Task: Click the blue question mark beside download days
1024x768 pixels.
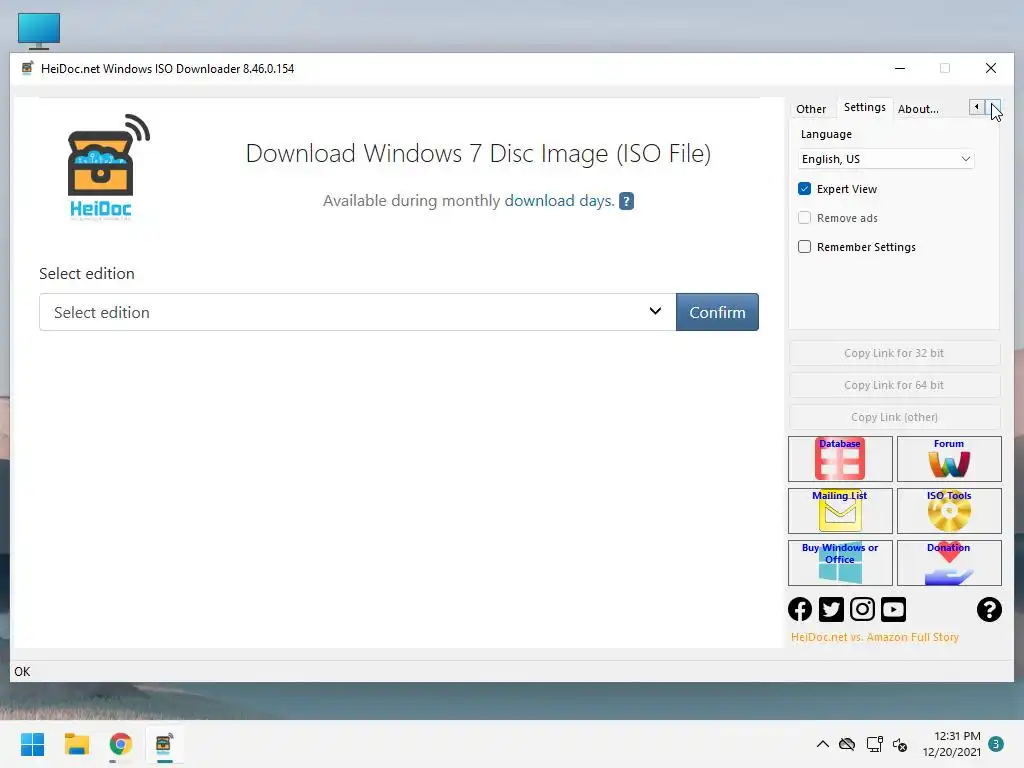Action: point(626,201)
